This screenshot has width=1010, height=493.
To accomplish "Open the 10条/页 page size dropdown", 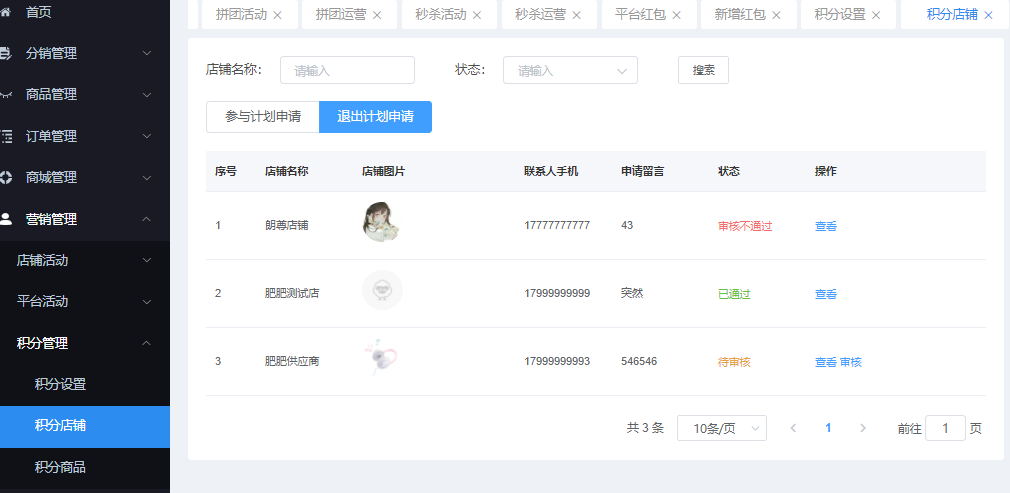I will [721, 428].
